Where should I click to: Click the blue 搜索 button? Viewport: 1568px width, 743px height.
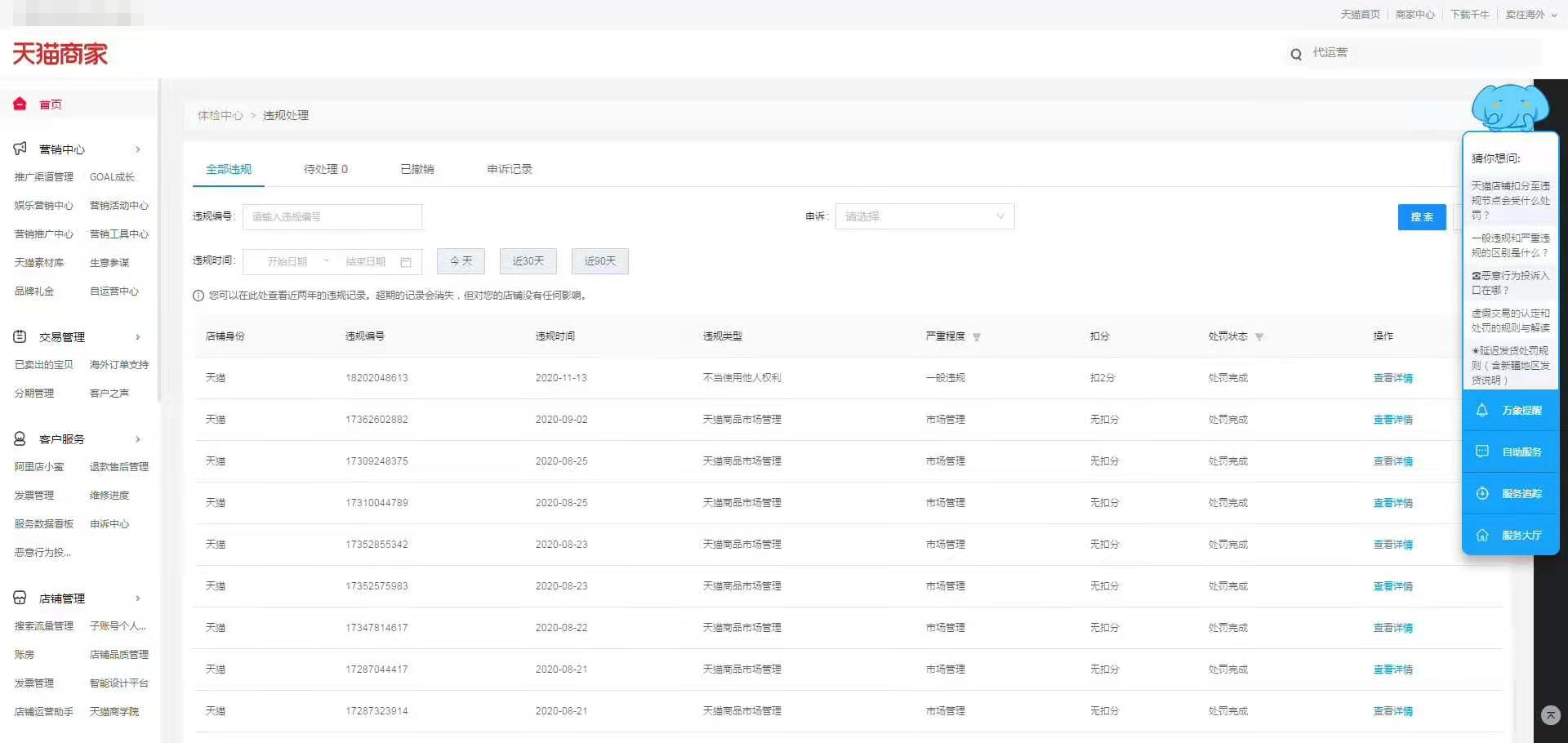[x=1422, y=217]
